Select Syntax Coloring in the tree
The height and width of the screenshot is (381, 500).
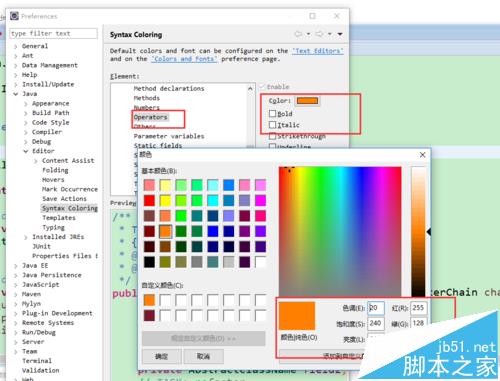[x=70, y=208]
